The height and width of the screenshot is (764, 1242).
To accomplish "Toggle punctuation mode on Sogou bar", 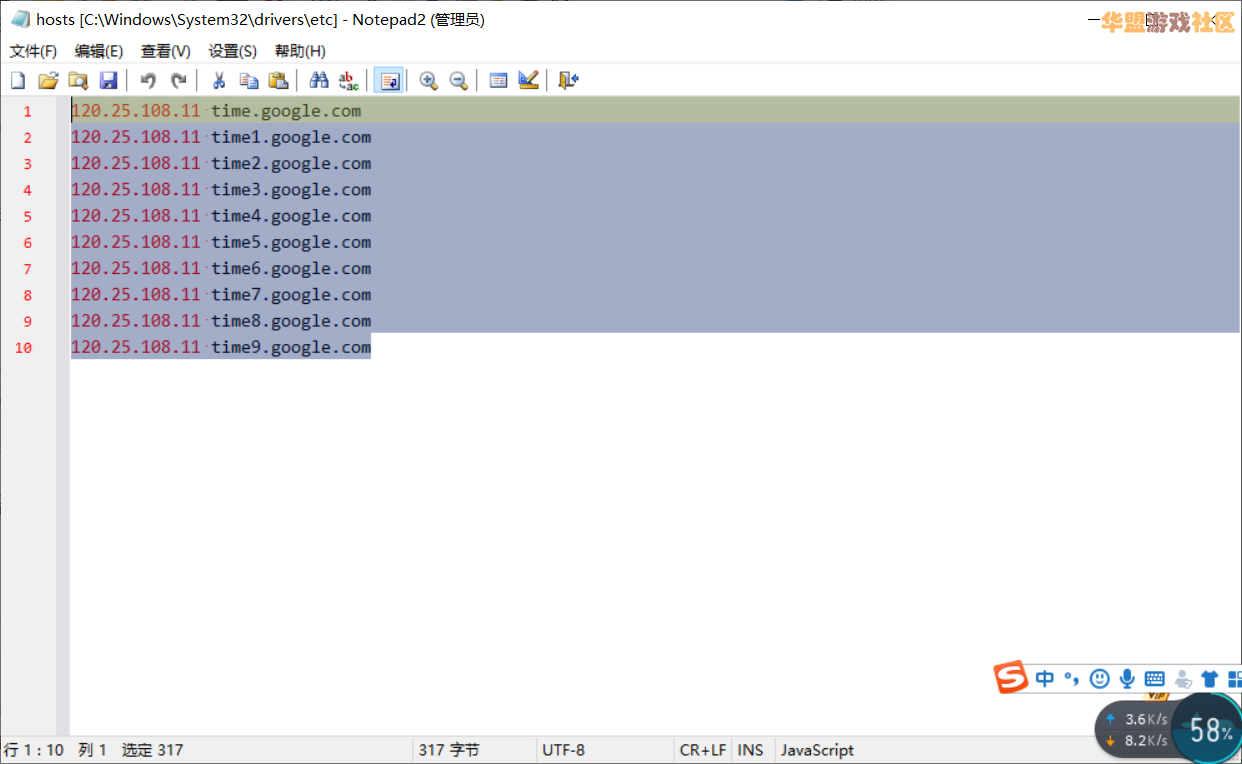I will point(1072,679).
